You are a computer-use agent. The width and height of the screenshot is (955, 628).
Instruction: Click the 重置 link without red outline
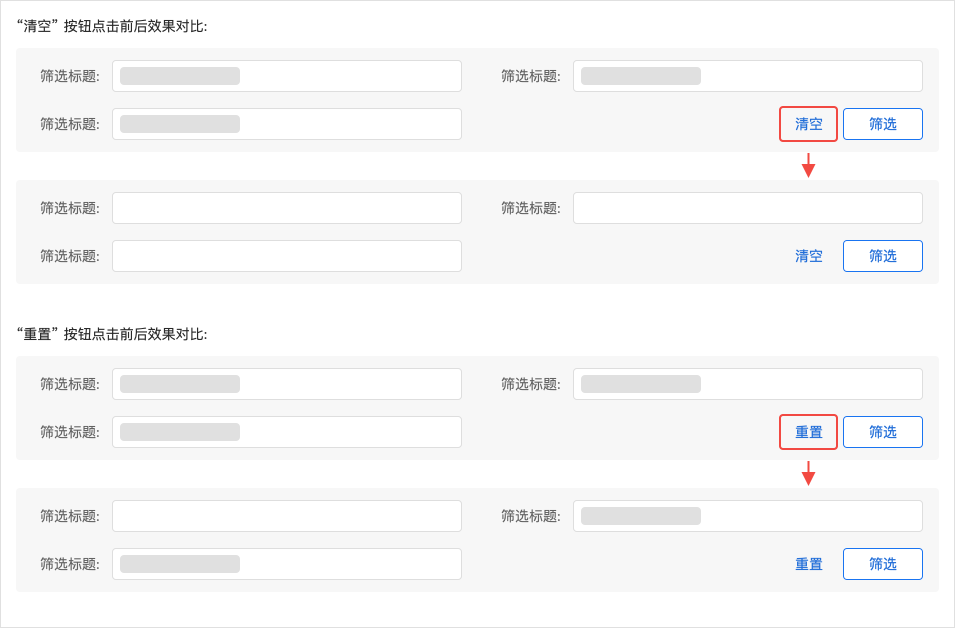coord(808,564)
